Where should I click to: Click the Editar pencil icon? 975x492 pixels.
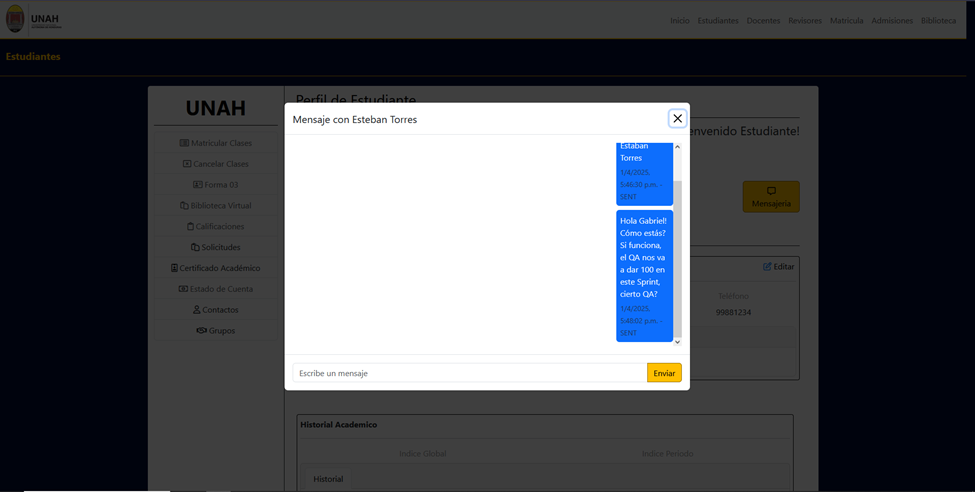pyautogui.click(x=767, y=266)
